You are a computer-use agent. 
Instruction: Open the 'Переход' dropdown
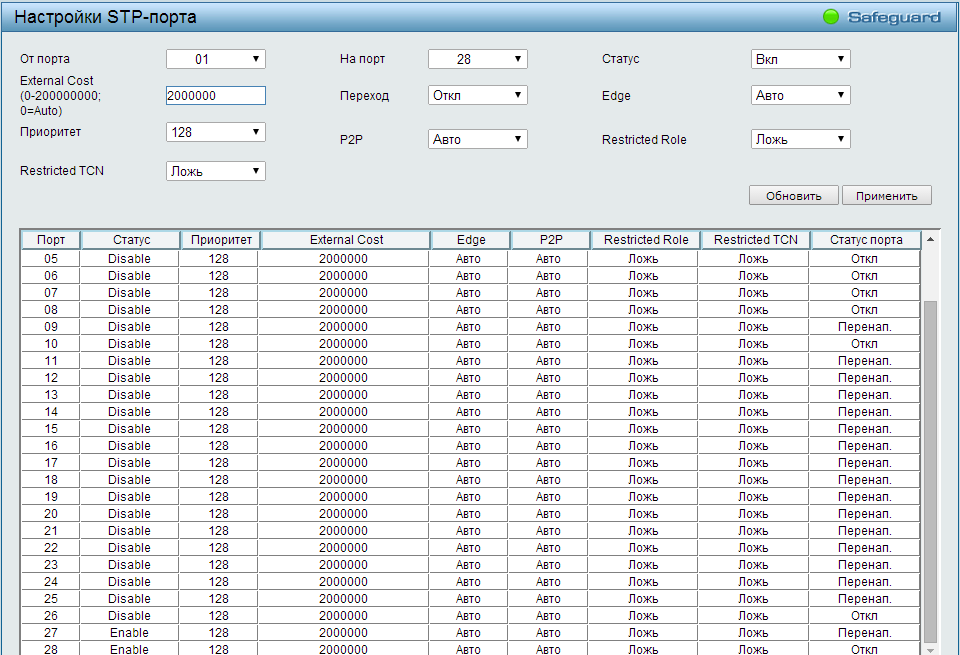click(x=477, y=95)
